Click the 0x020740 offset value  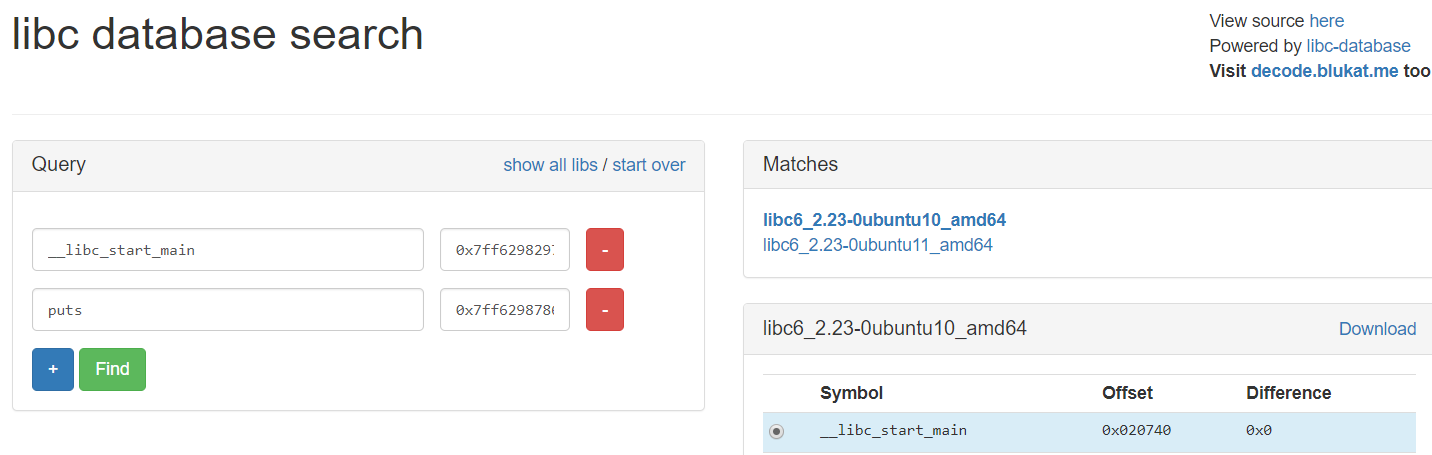pyautogui.click(x=1136, y=431)
